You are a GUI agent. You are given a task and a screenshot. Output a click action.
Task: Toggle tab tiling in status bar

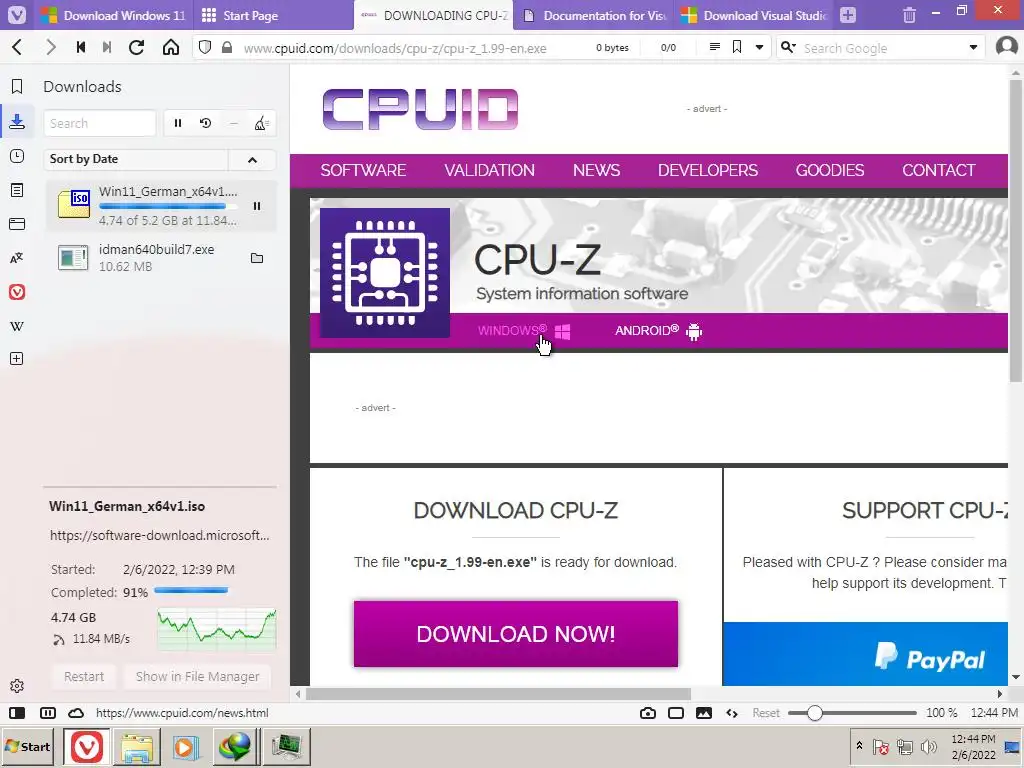point(48,713)
